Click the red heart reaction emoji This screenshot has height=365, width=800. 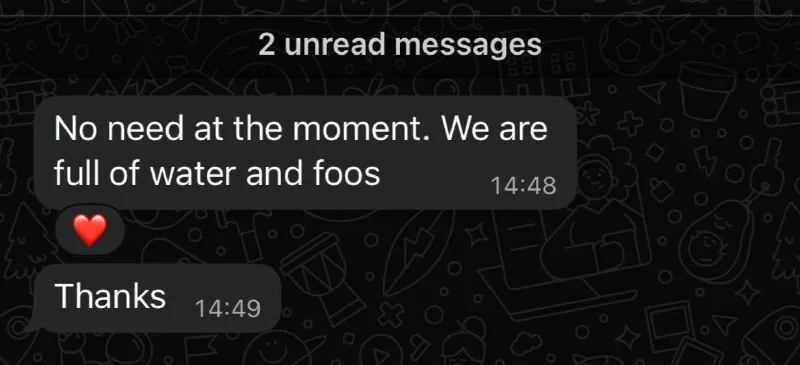click(x=90, y=230)
